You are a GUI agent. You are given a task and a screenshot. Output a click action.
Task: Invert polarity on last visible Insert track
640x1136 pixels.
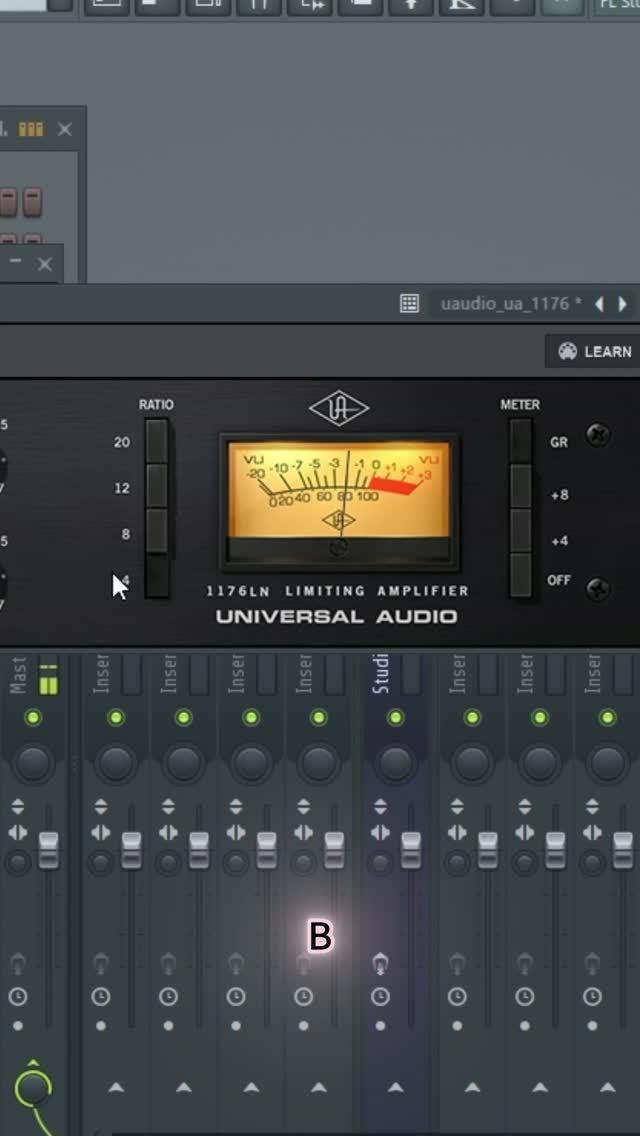592,806
